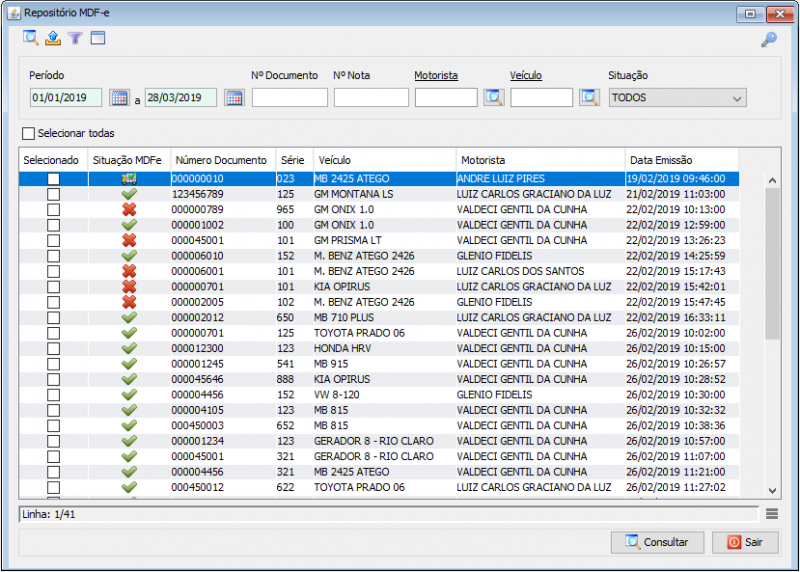Click green check status for document 123456789

coord(129,194)
